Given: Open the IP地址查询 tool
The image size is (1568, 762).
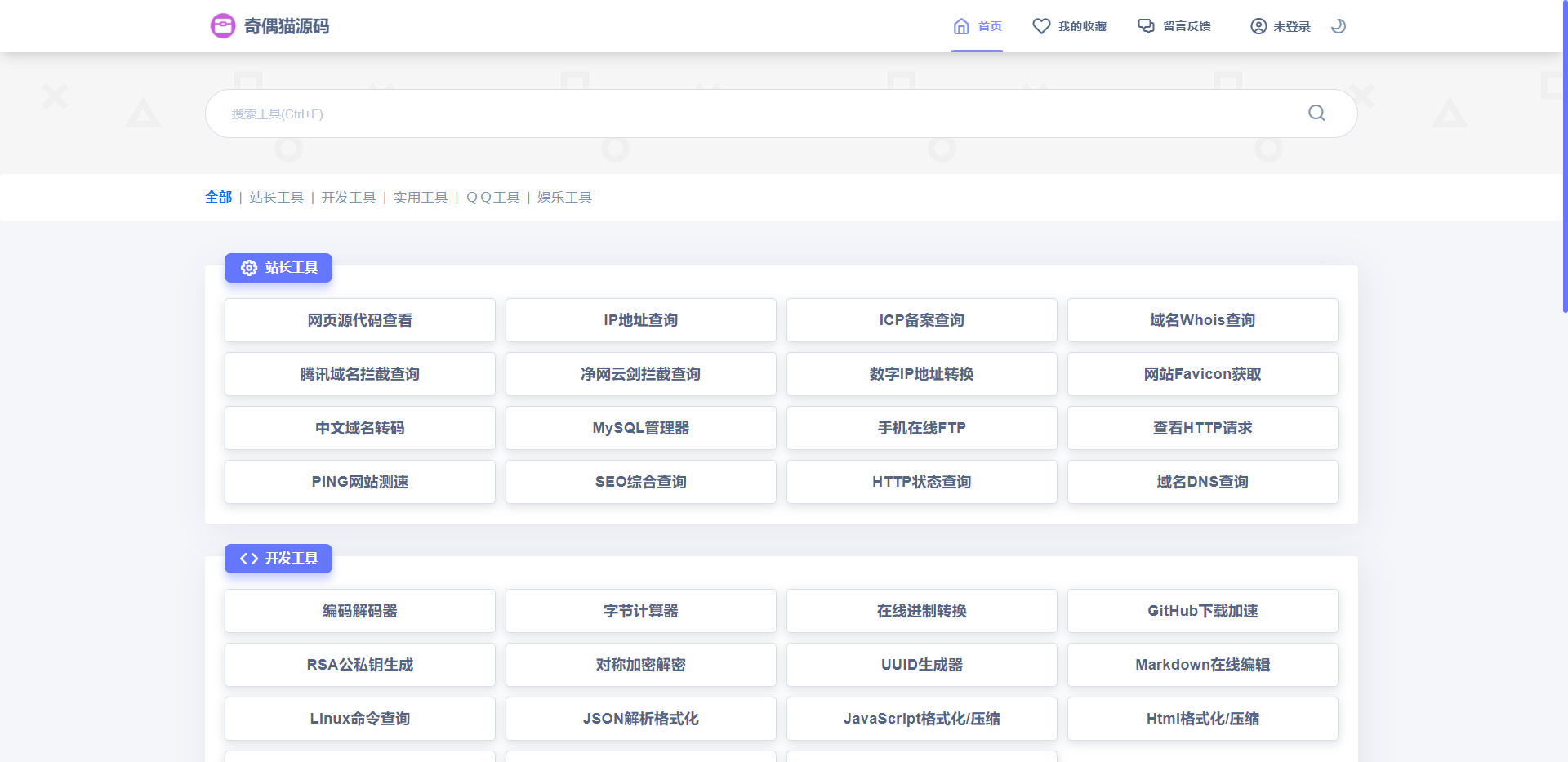Looking at the screenshot, I should (x=641, y=320).
